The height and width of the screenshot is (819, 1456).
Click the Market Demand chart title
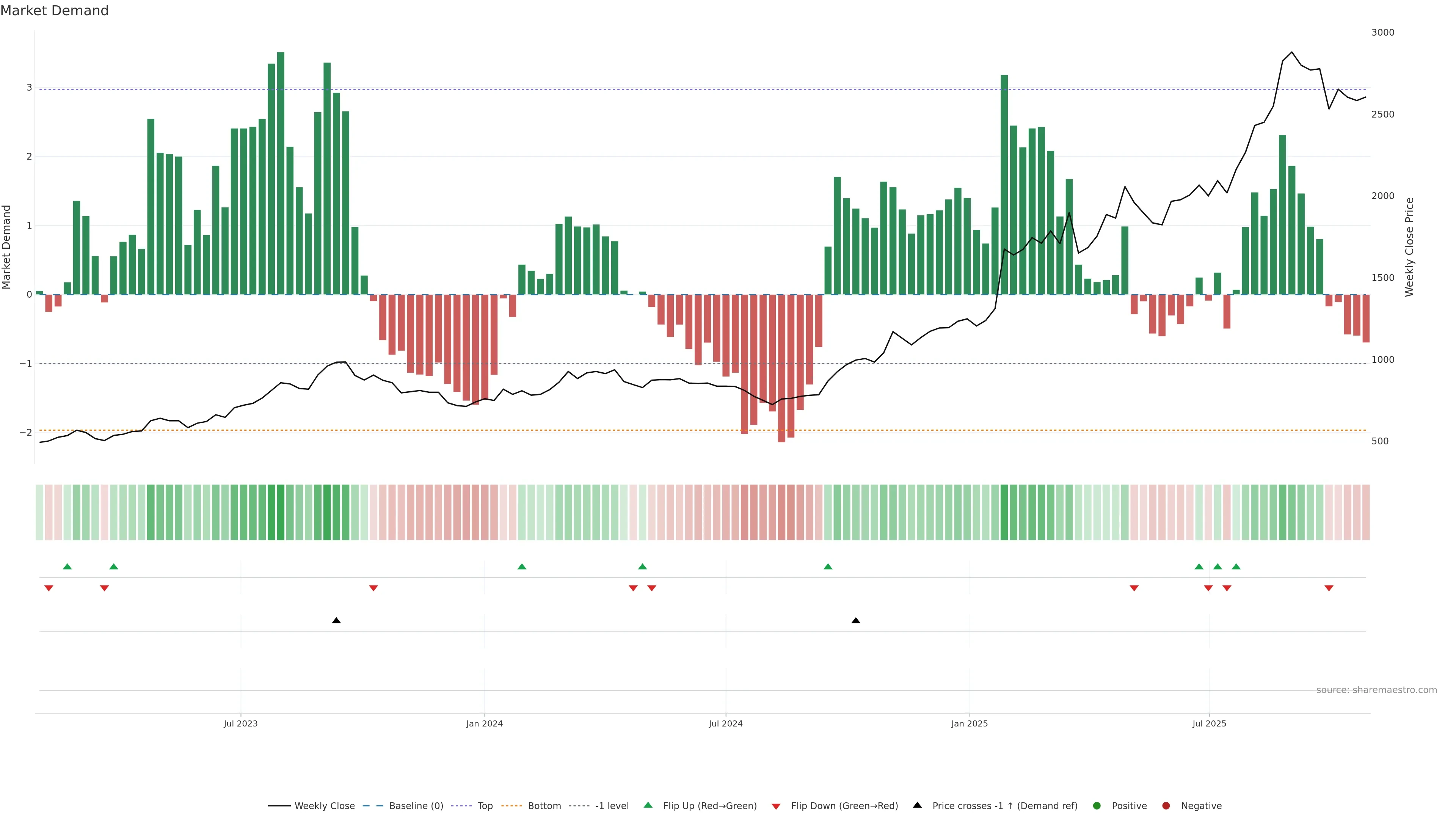54,11
